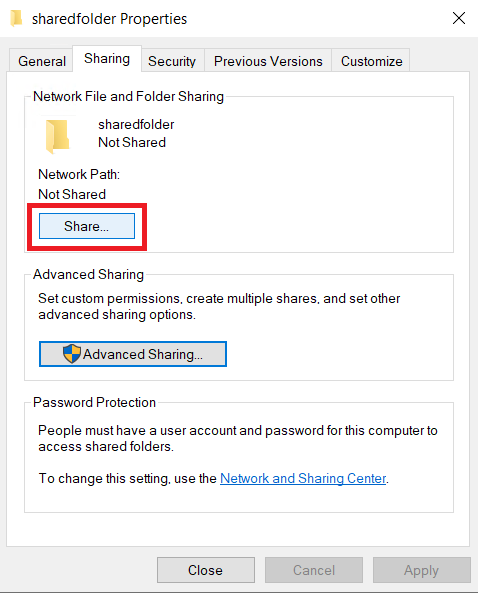Go to the Customize tab
Screen dimensions: 478x593
coord(371,61)
